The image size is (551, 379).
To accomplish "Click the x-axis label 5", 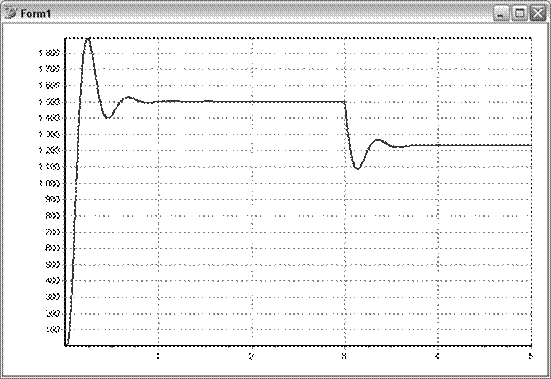I will pyautogui.click(x=530, y=356).
